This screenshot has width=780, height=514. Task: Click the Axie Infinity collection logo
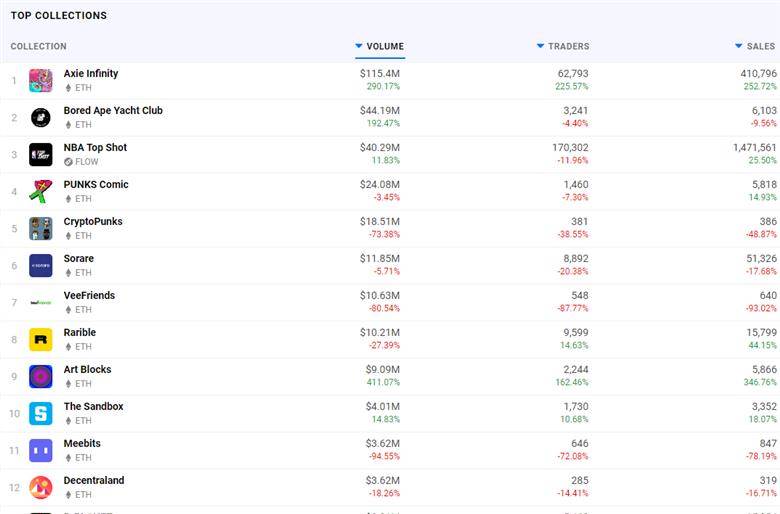coord(41,81)
